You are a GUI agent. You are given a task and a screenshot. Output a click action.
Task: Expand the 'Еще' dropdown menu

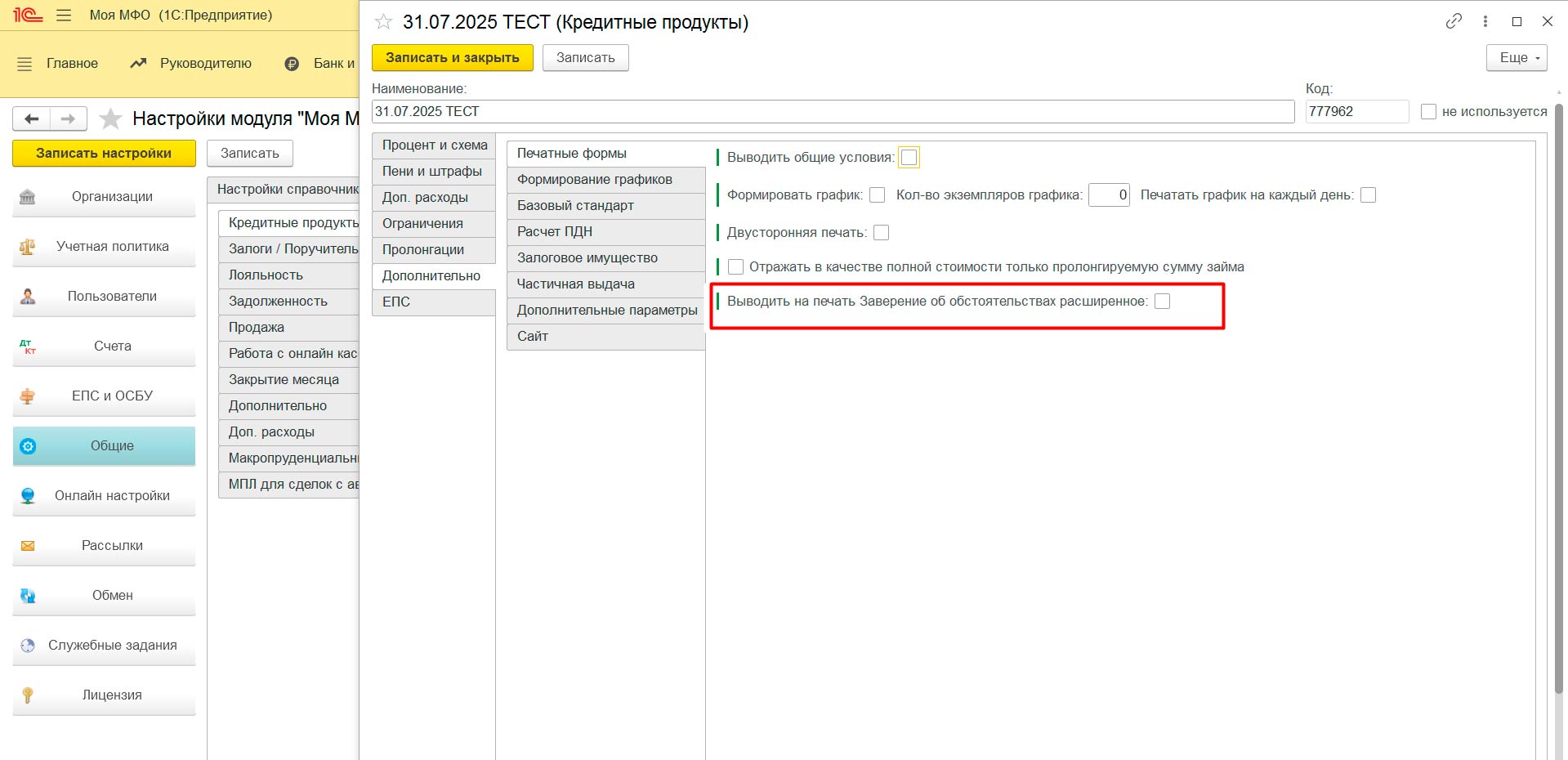pyautogui.click(x=1517, y=58)
